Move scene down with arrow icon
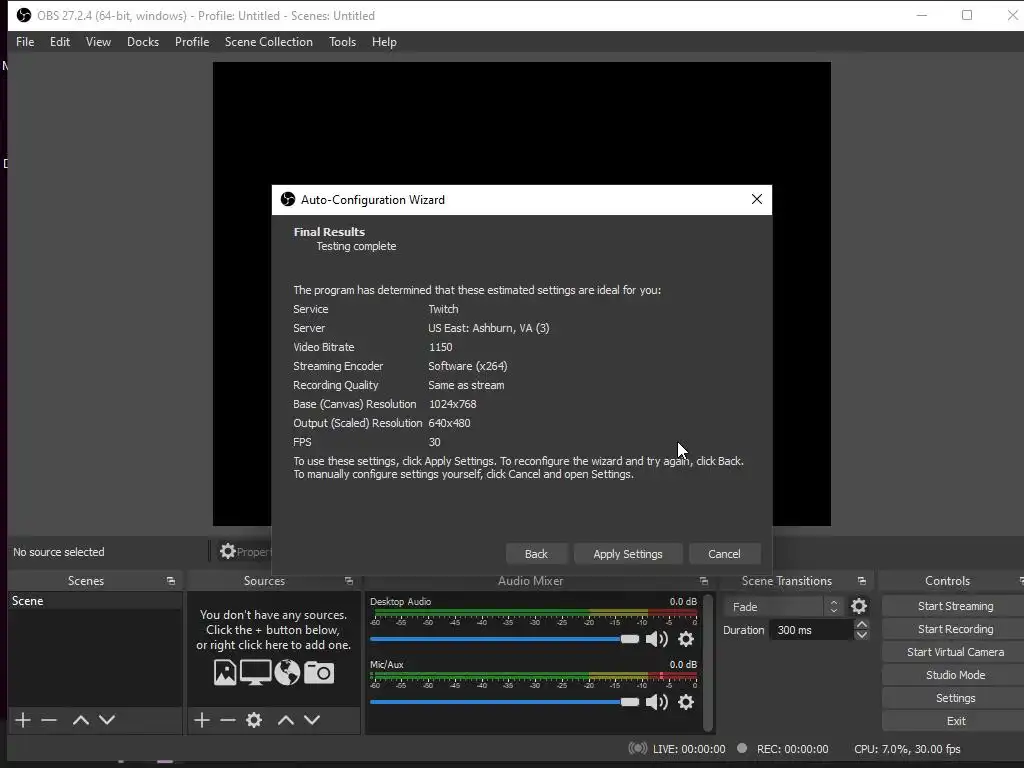 click(x=107, y=720)
